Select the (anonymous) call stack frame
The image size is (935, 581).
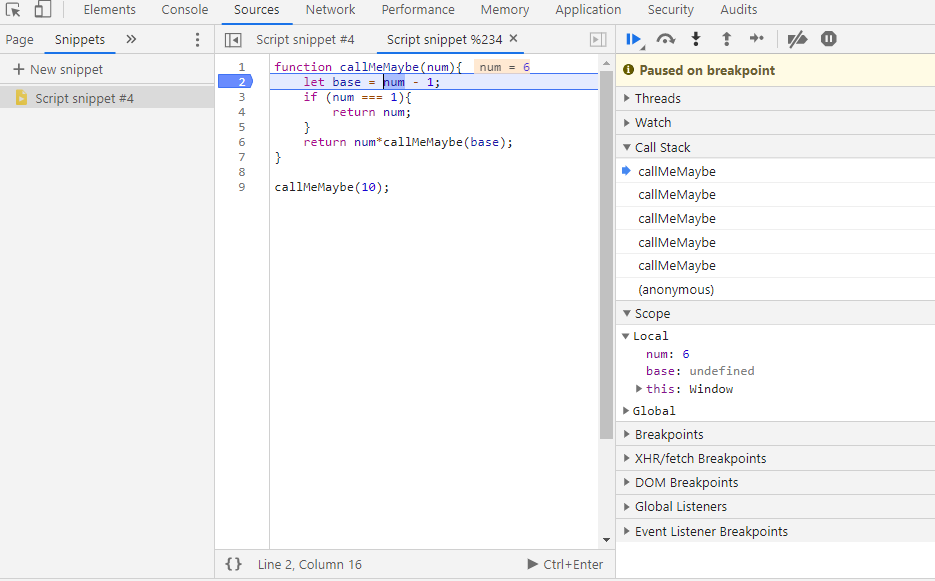pos(775,290)
